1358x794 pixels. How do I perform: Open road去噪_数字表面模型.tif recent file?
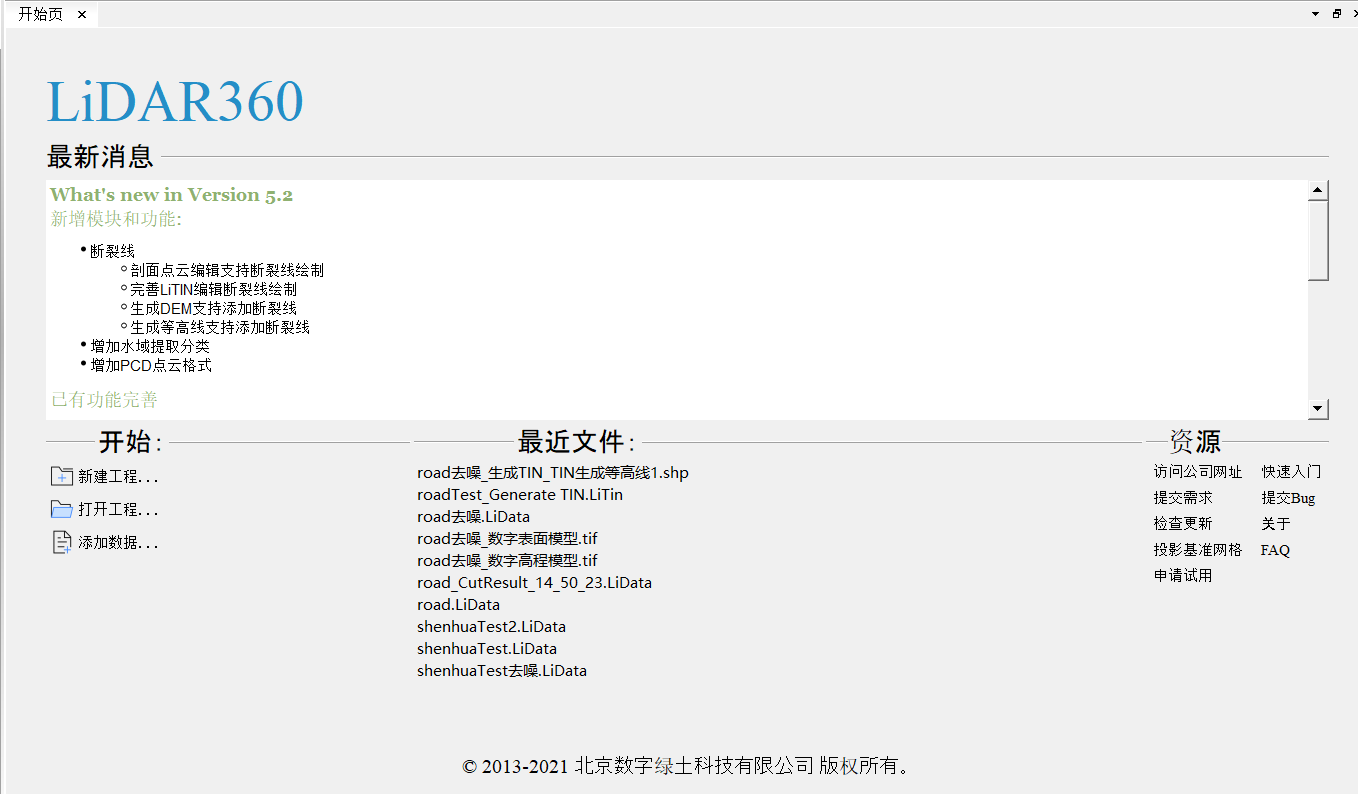pos(507,539)
